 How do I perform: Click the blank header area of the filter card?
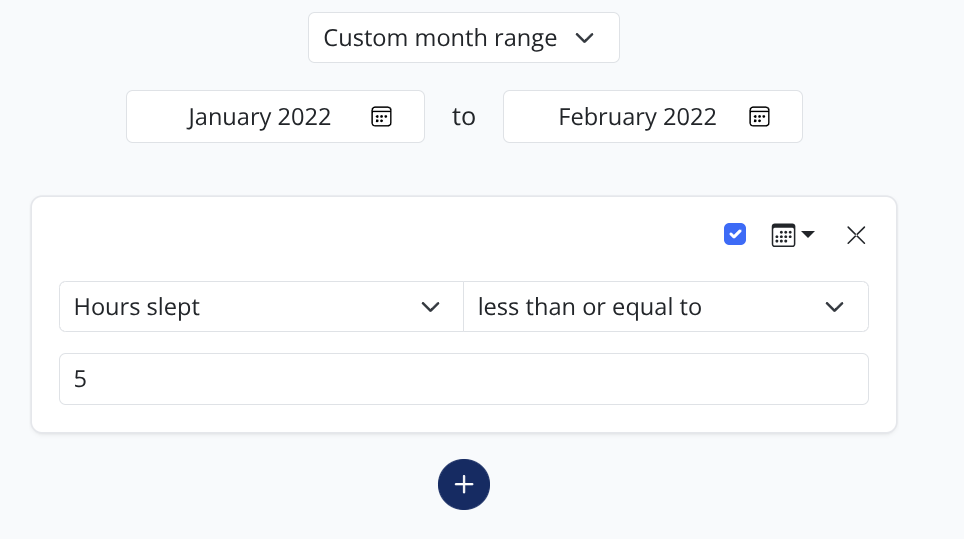click(380, 235)
